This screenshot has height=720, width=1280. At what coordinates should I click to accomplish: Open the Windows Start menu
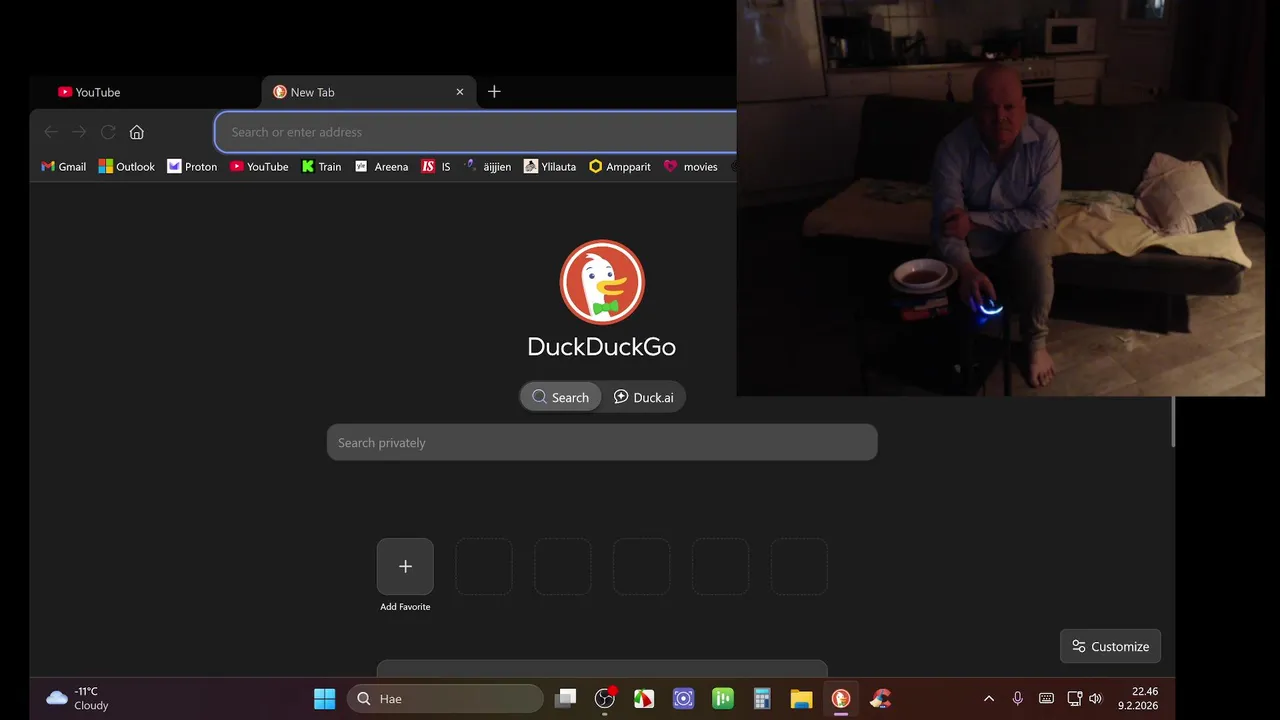[325, 699]
